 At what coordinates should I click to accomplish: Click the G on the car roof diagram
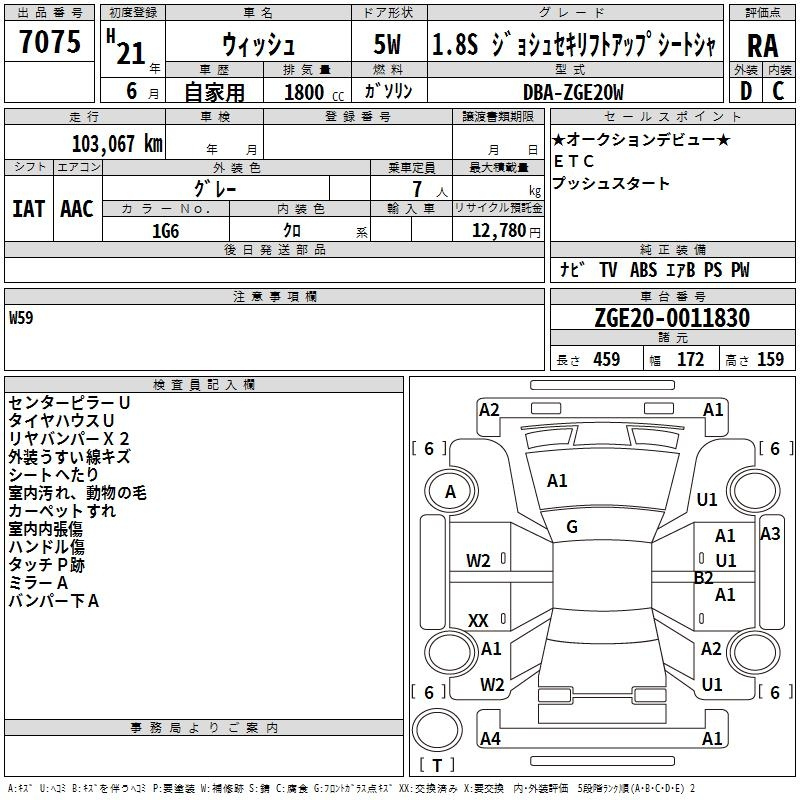(572, 527)
